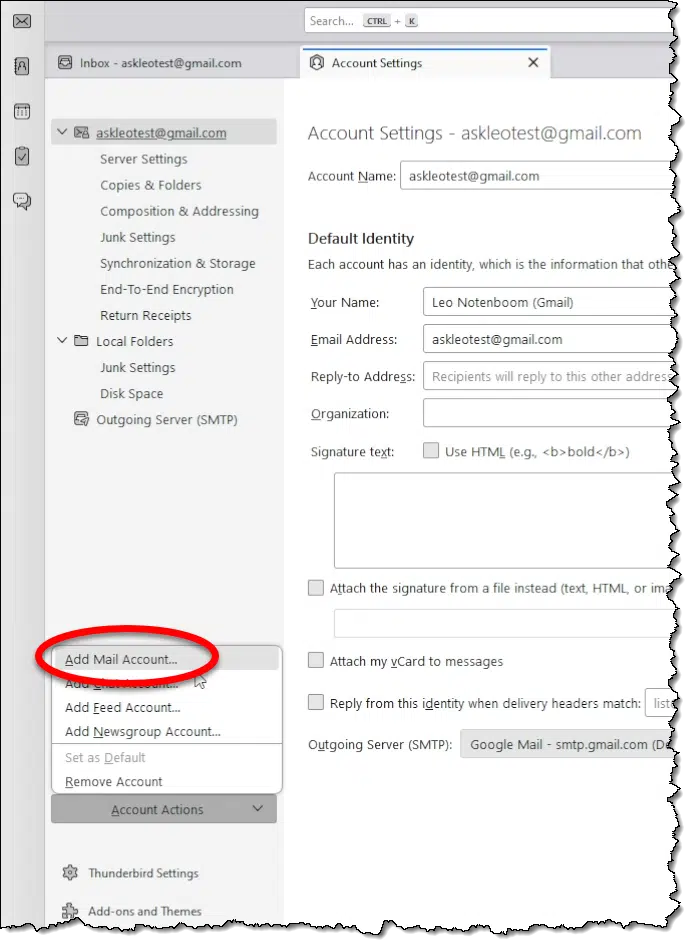Check Attach my vCard to messages

point(316,661)
